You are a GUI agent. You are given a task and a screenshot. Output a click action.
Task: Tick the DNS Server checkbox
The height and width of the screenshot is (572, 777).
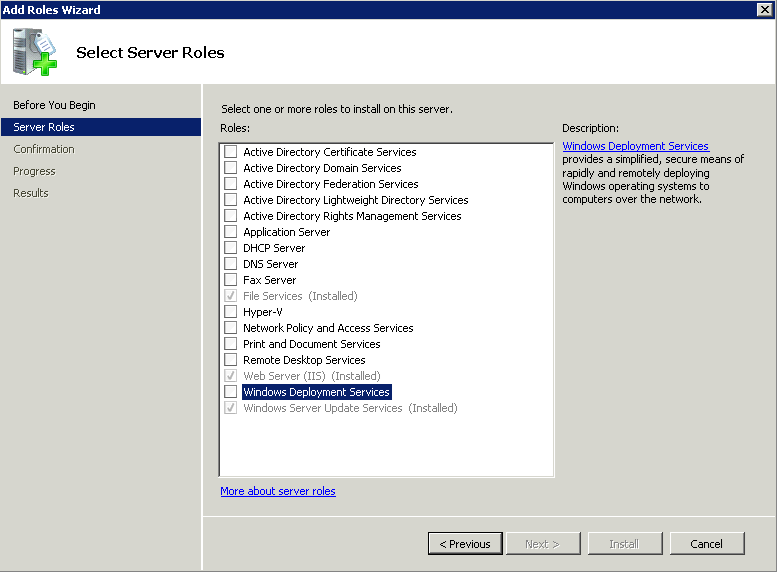tap(230, 264)
